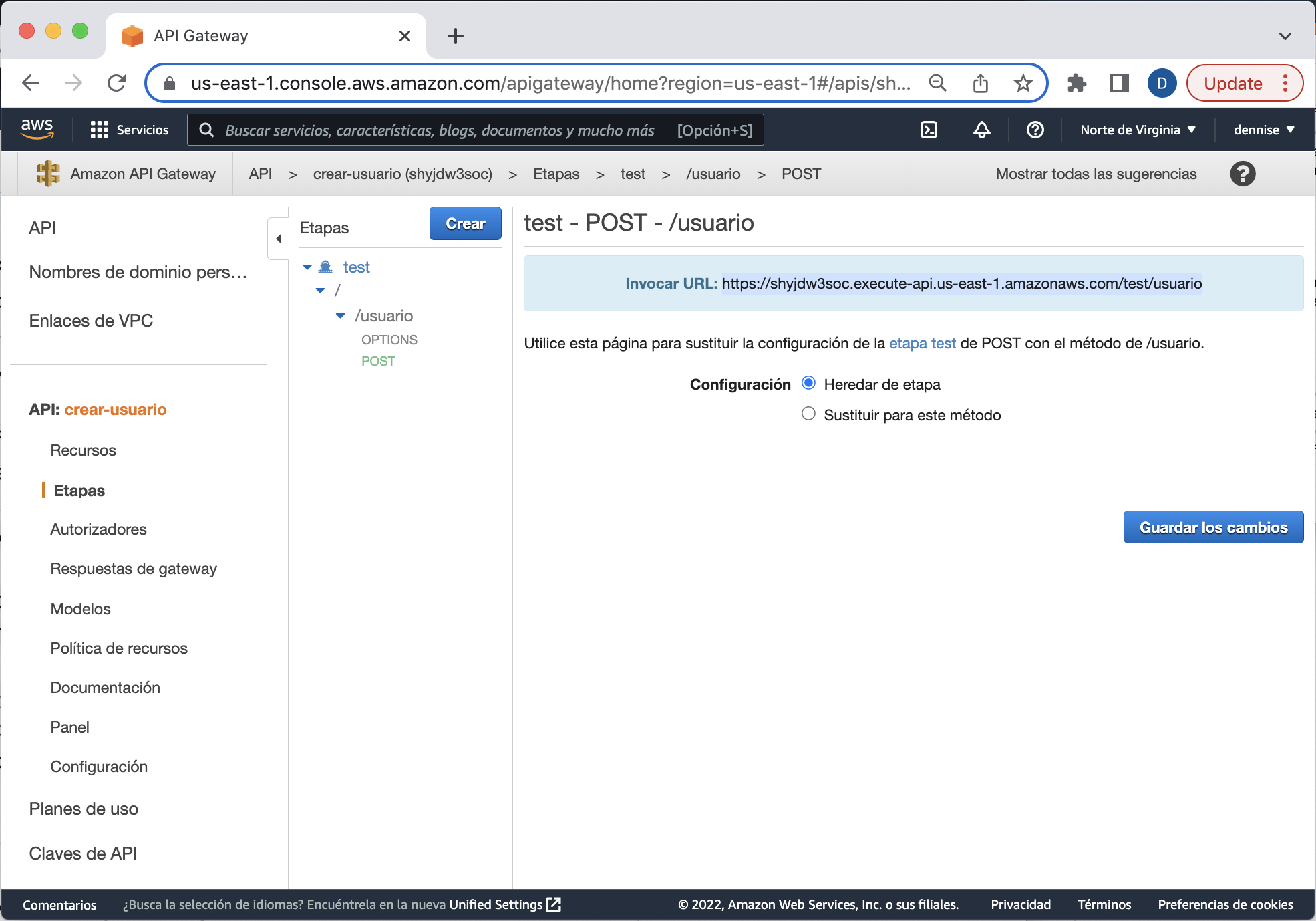Select the Heredar de etapa option

click(x=808, y=383)
